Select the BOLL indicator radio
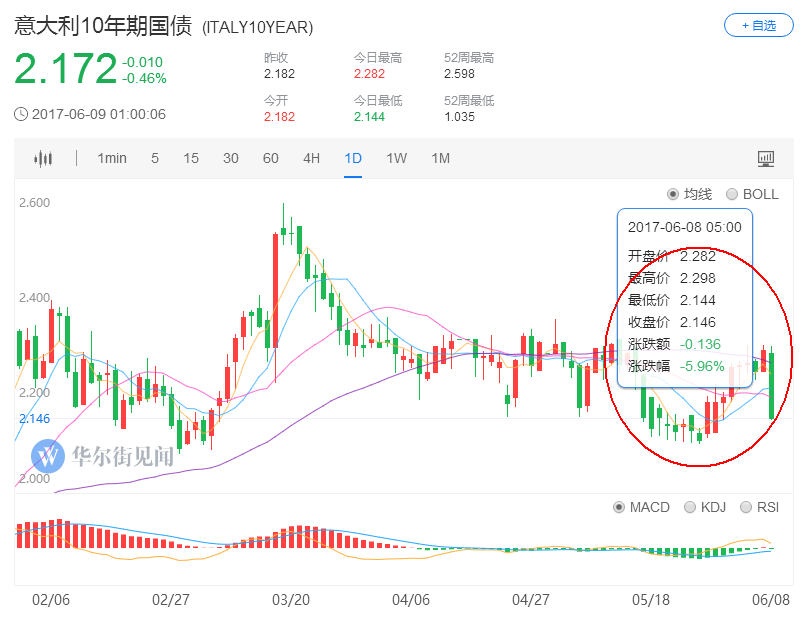The height and width of the screenshot is (623, 809). pos(732,194)
